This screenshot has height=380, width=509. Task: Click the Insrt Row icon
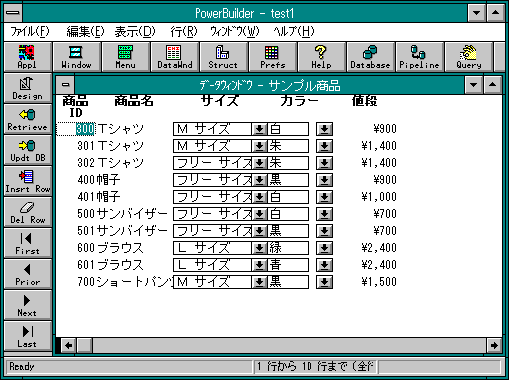[28, 181]
